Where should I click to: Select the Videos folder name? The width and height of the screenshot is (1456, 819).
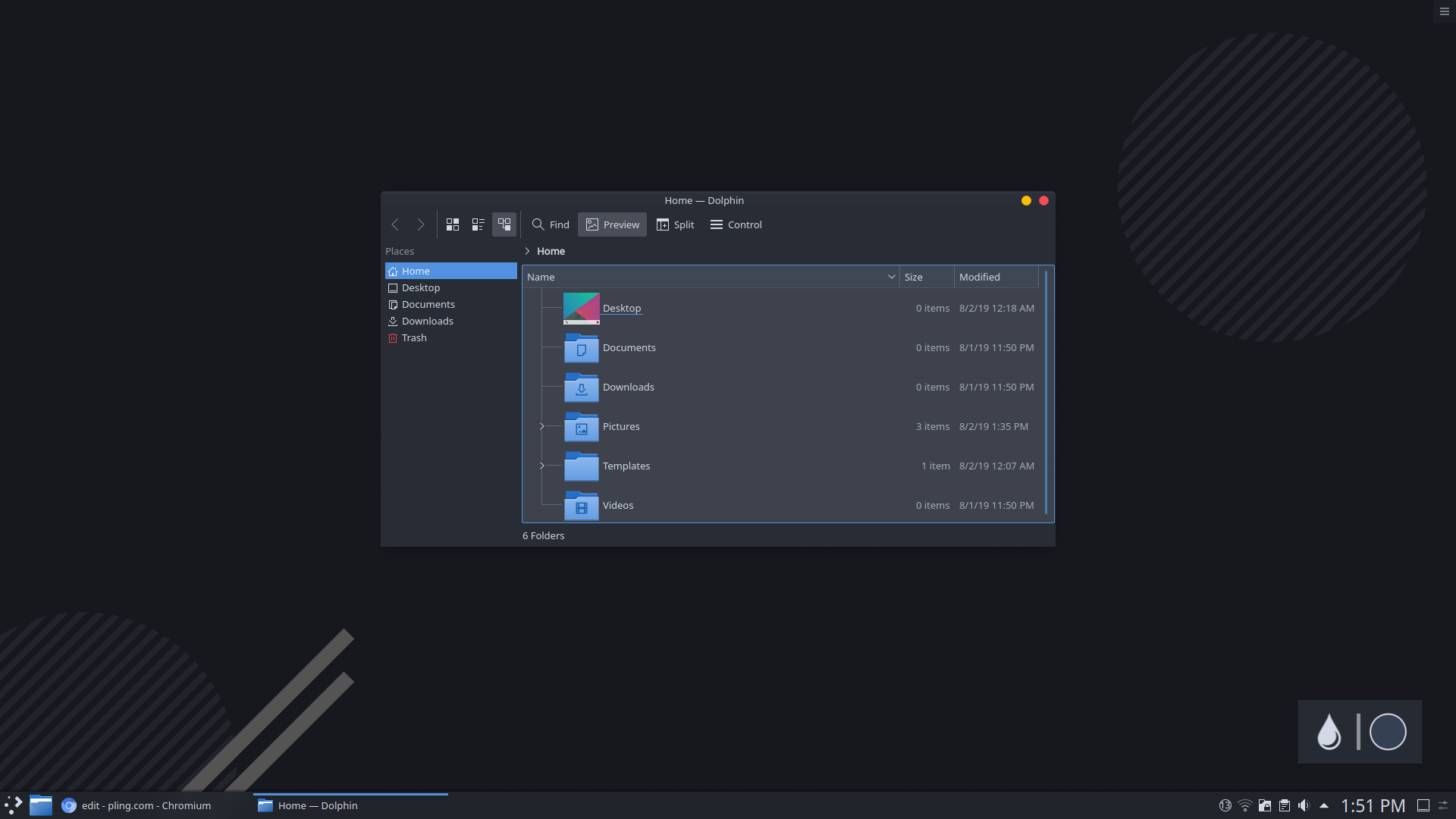coord(618,505)
